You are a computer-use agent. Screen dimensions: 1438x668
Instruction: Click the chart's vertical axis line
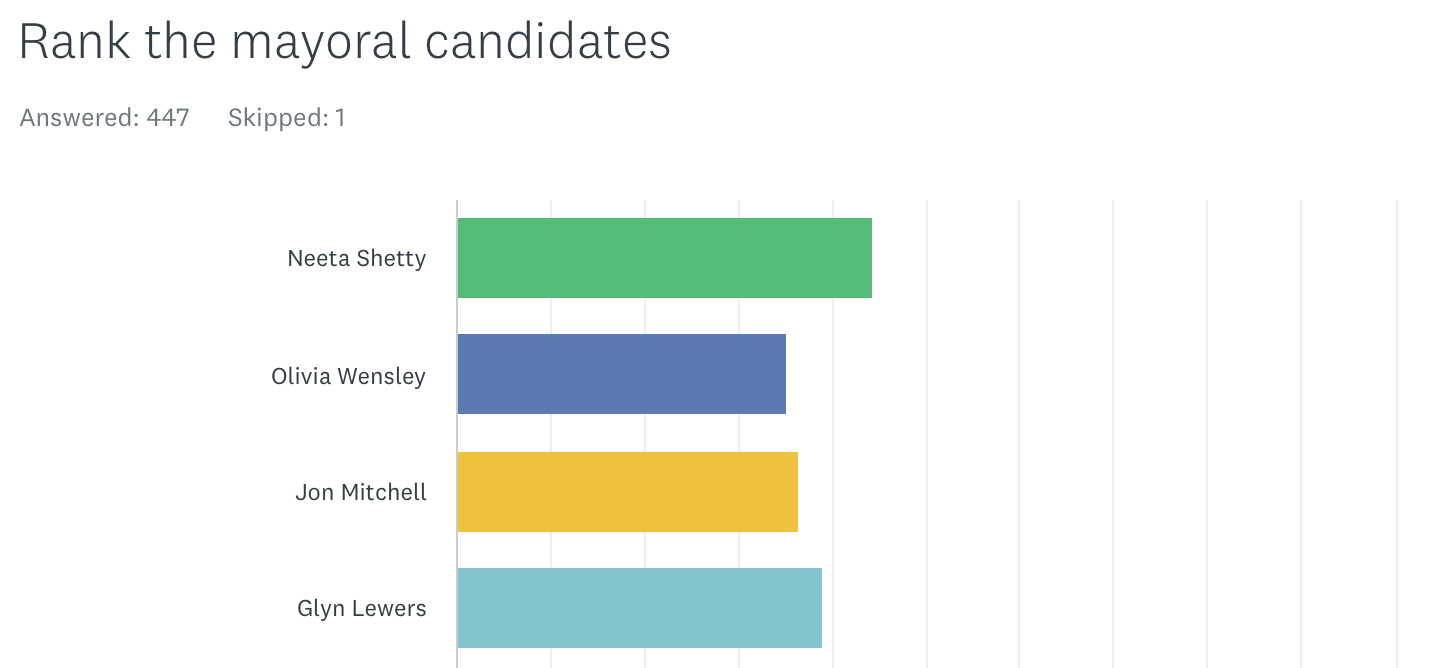pyautogui.click(x=457, y=430)
